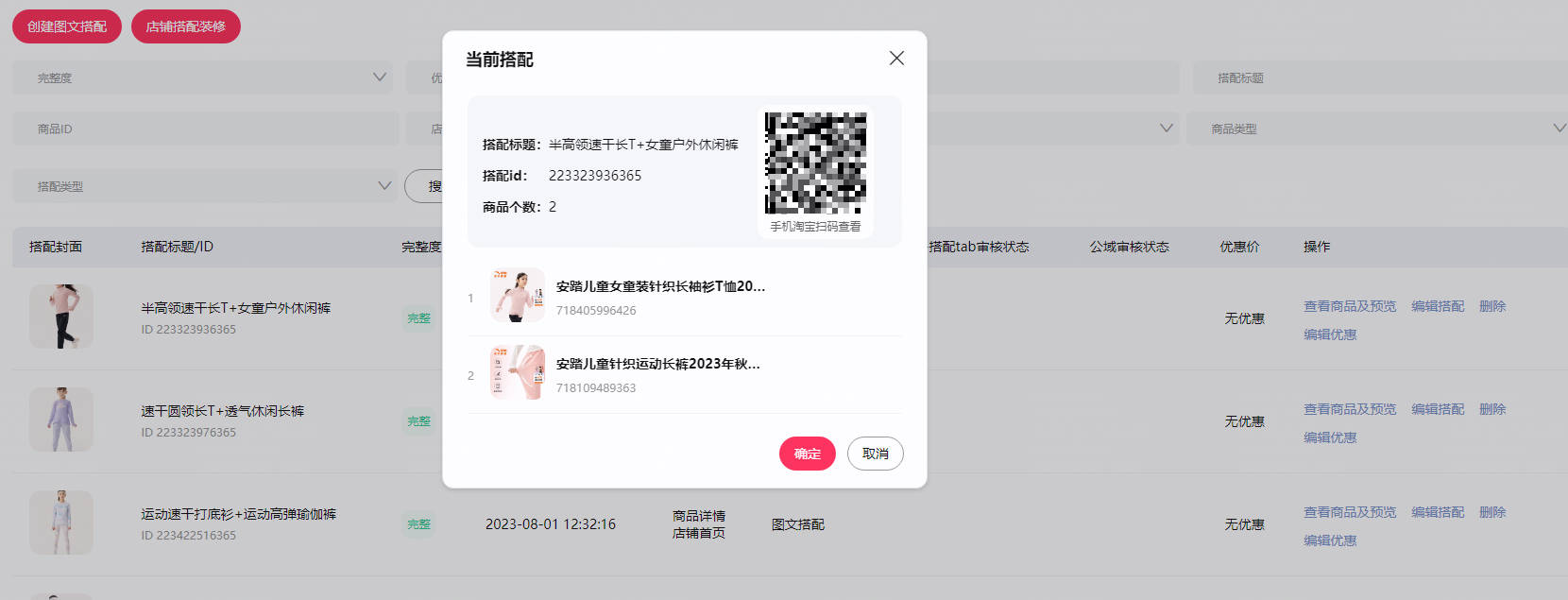This screenshot has height=600, width=1568.
Task: Open cover image of 速干圆领长T row
Action: (61, 420)
